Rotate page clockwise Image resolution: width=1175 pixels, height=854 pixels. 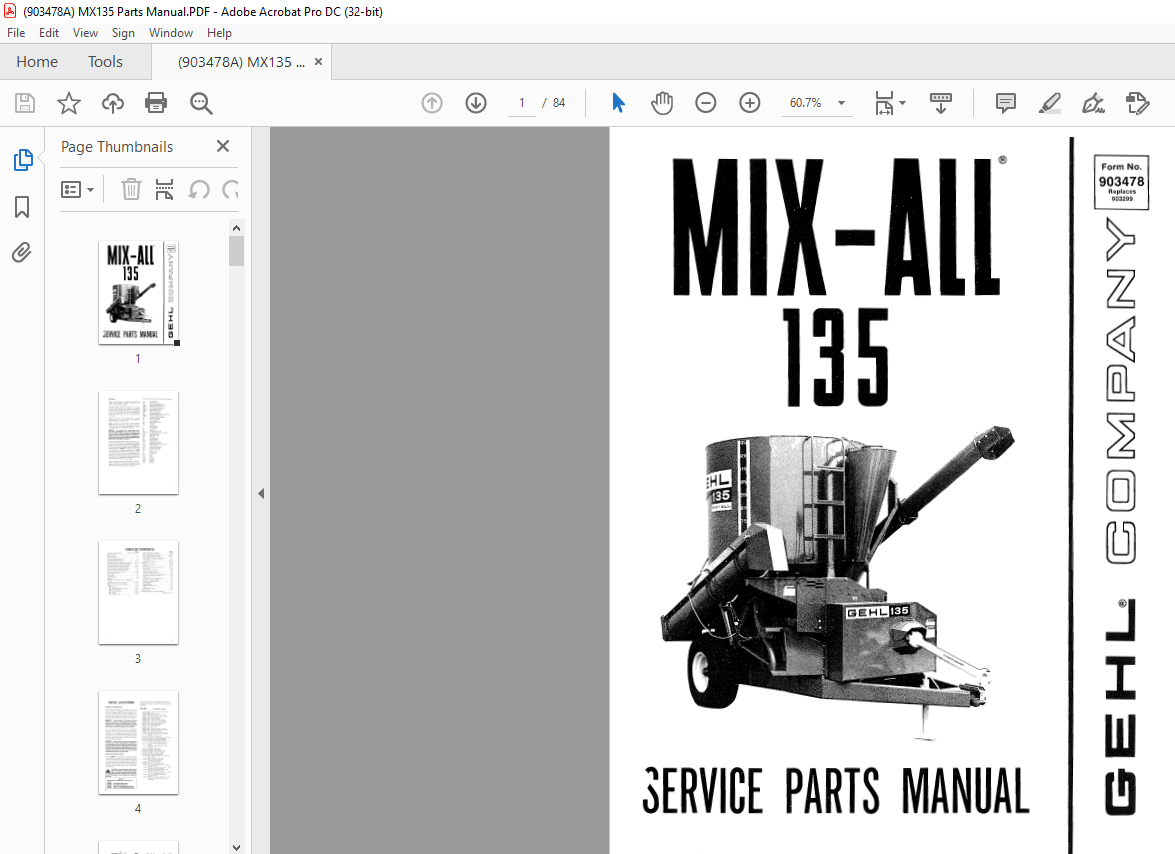pos(231,190)
